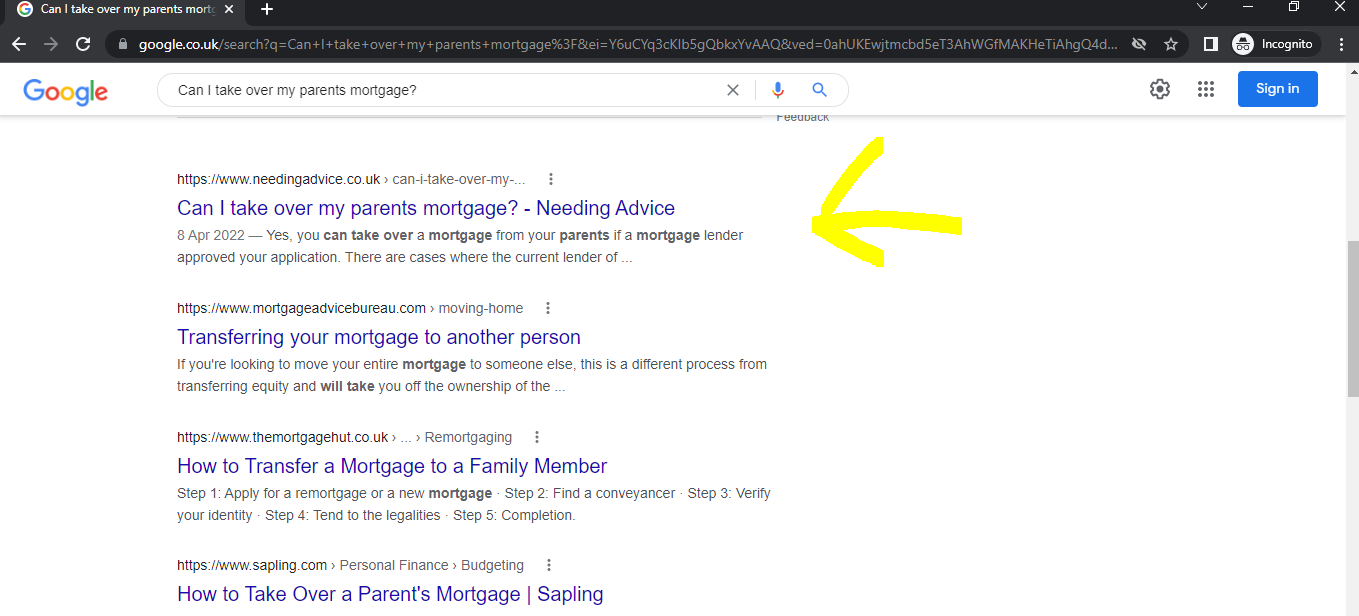This screenshot has height=616, width=1359.
Task: Click inside the Google search box
Action: pos(440,90)
